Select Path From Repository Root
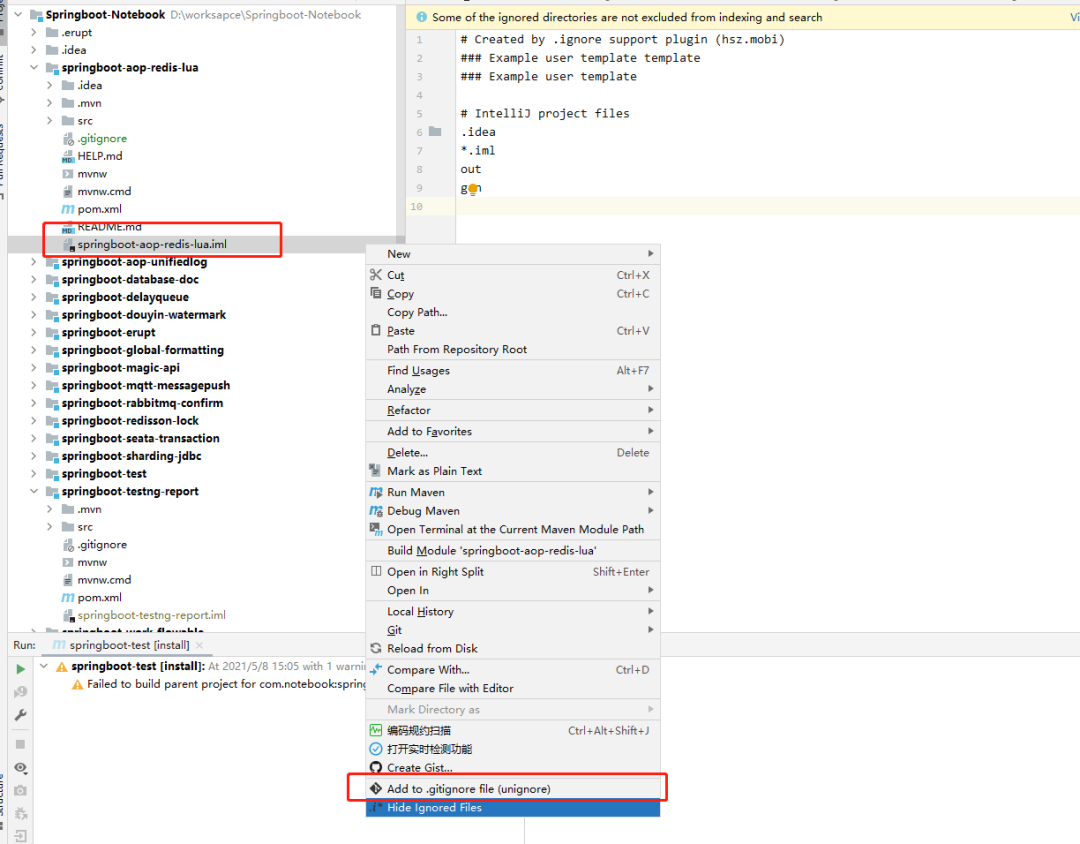The width and height of the screenshot is (1080, 844). tap(513, 349)
